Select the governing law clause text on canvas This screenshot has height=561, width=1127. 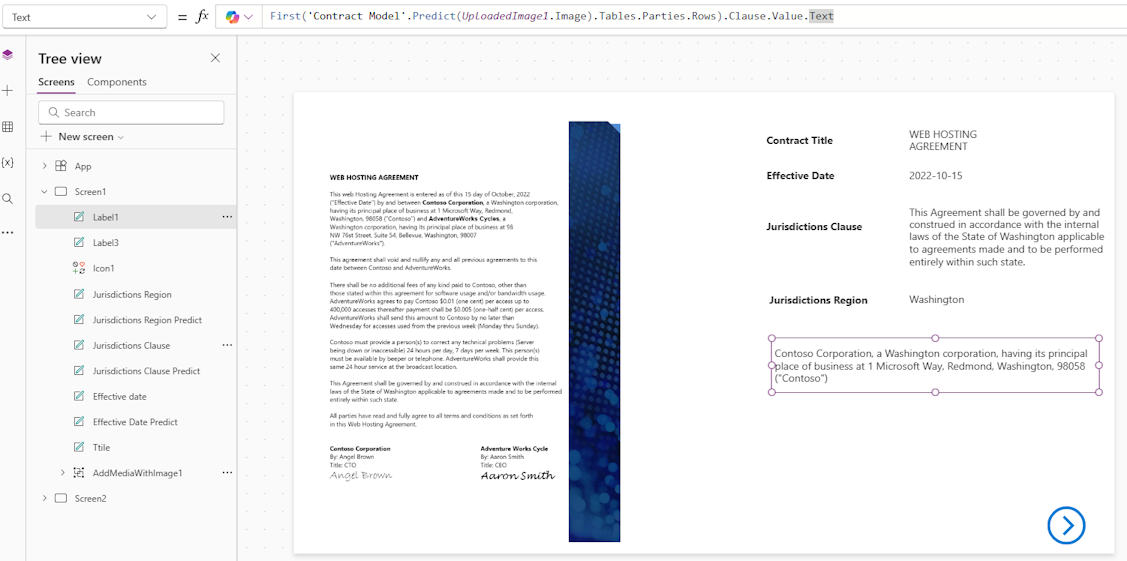click(x=1006, y=237)
